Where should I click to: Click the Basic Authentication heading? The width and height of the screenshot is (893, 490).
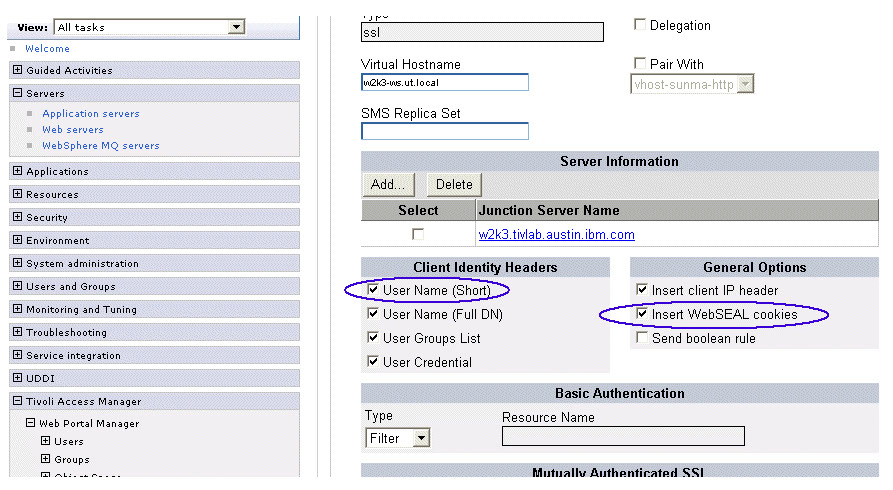[620, 393]
